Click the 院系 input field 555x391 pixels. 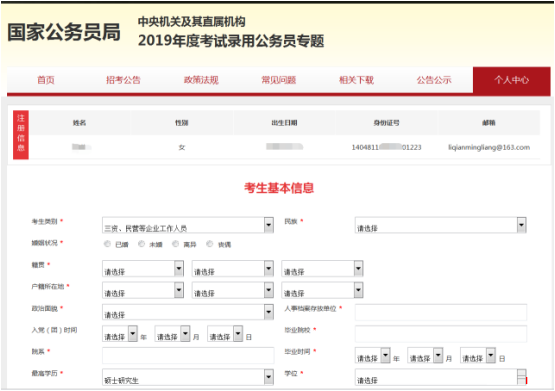(188, 356)
